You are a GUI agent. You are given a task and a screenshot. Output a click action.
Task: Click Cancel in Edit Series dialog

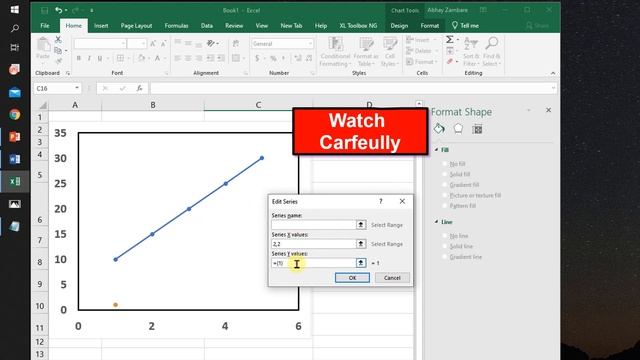pyautogui.click(x=392, y=278)
